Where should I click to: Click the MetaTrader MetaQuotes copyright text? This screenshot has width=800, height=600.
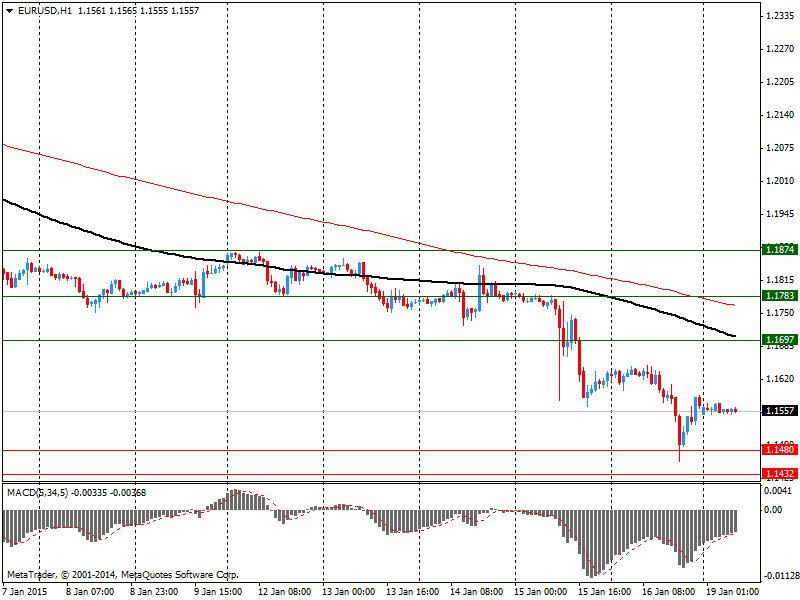coord(123,575)
